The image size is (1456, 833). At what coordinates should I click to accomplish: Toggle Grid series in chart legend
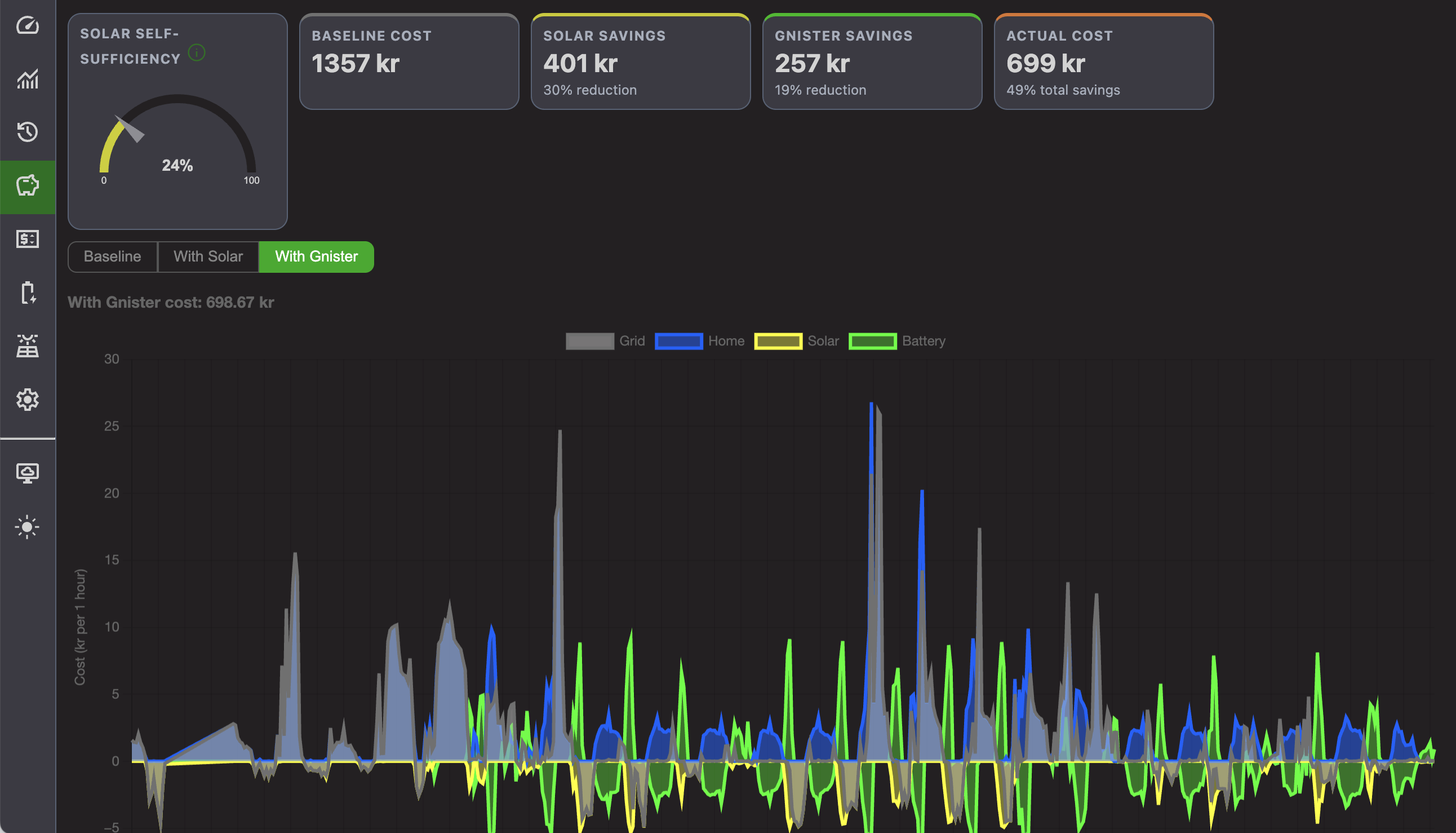point(605,341)
